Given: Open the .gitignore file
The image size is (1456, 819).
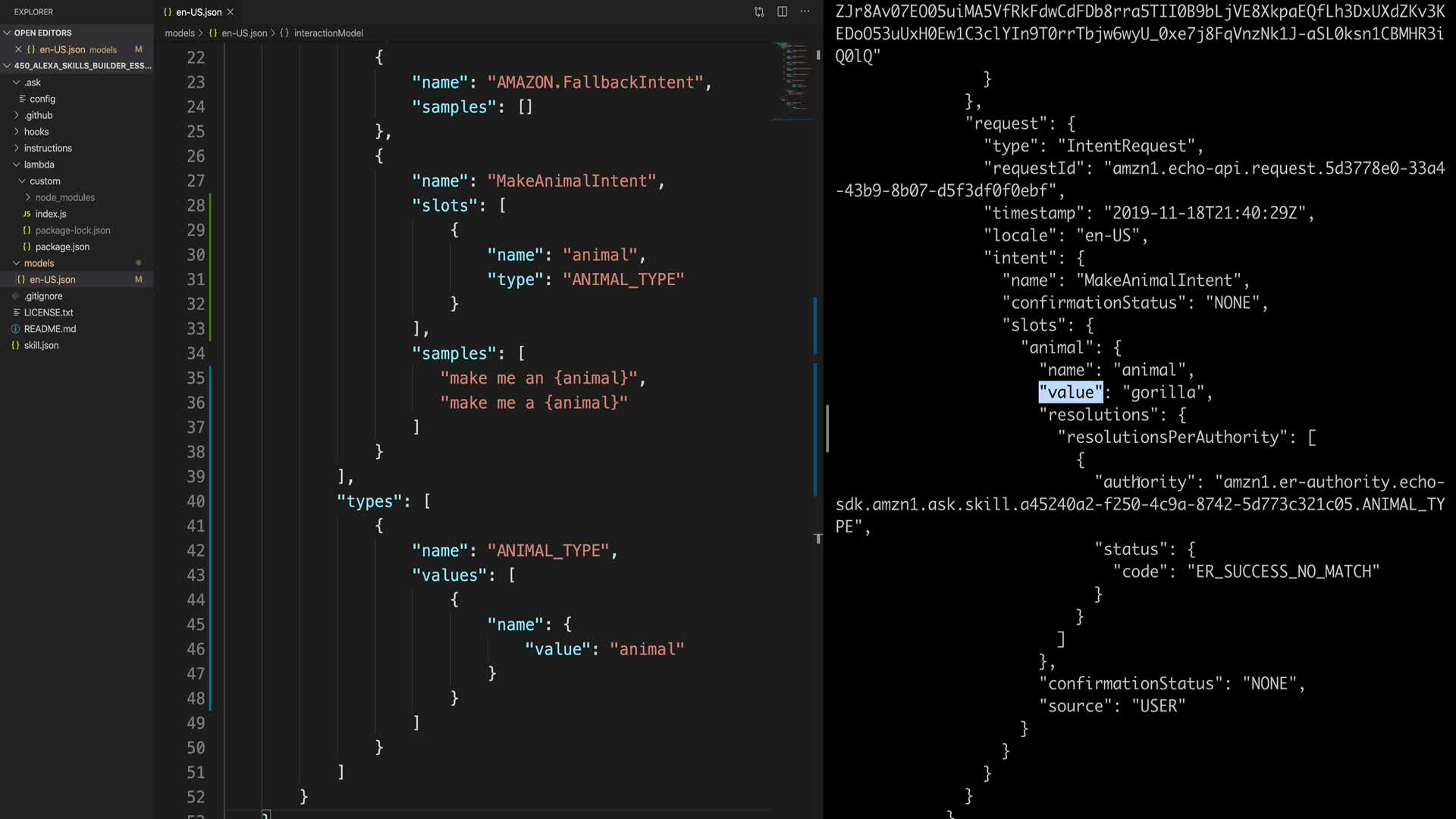Looking at the screenshot, I should tap(43, 297).
